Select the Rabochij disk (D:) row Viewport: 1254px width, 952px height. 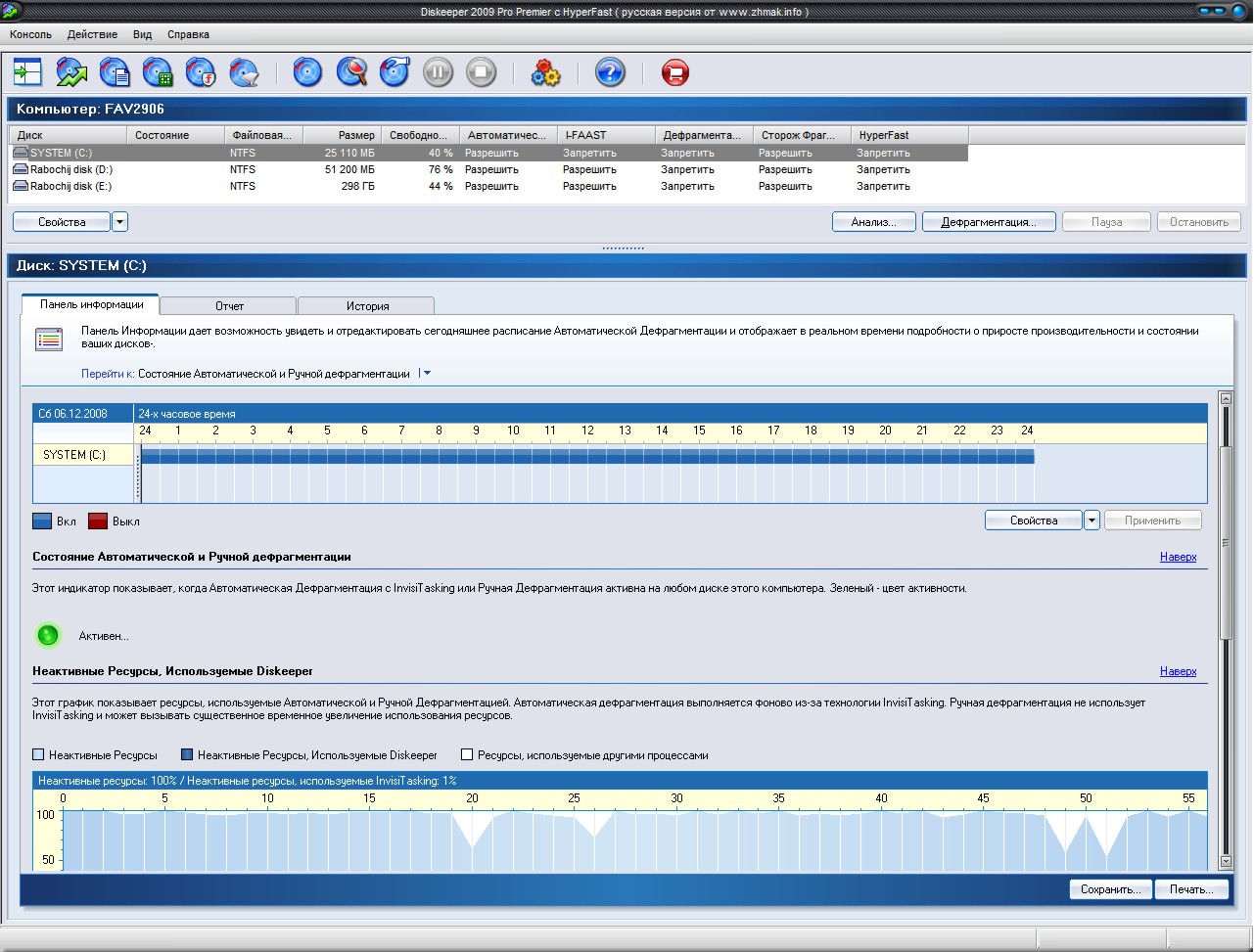(x=488, y=170)
